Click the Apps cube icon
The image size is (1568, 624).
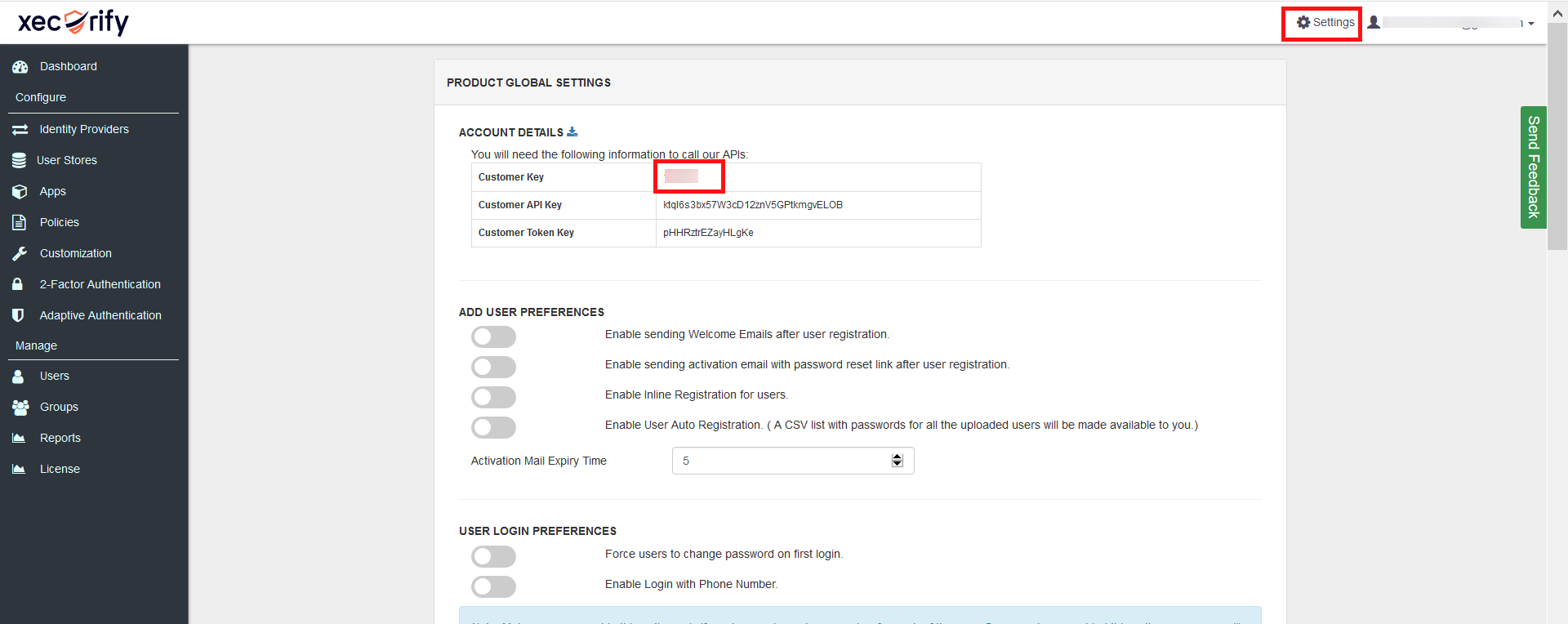[x=20, y=191]
